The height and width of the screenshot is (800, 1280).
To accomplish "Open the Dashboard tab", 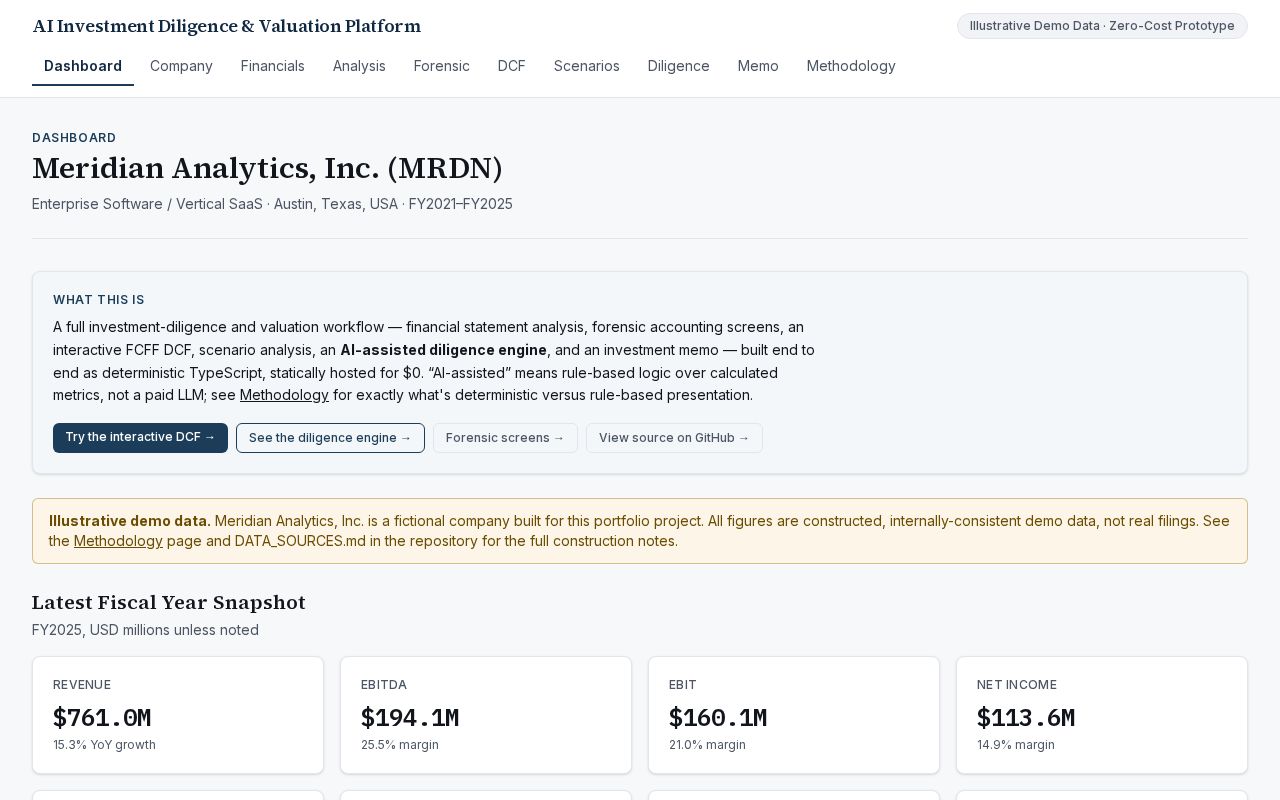I will pyautogui.click(x=83, y=66).
